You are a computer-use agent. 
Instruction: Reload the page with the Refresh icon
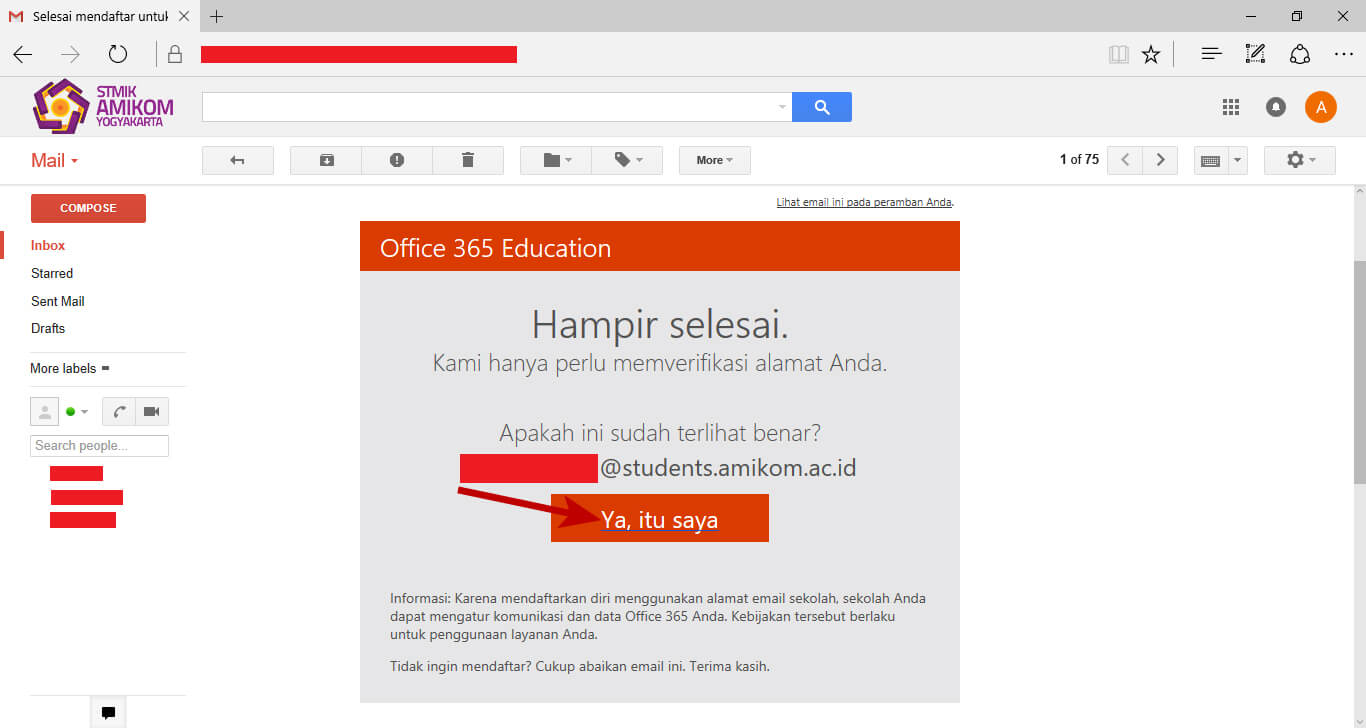click(x=118, y=54)
